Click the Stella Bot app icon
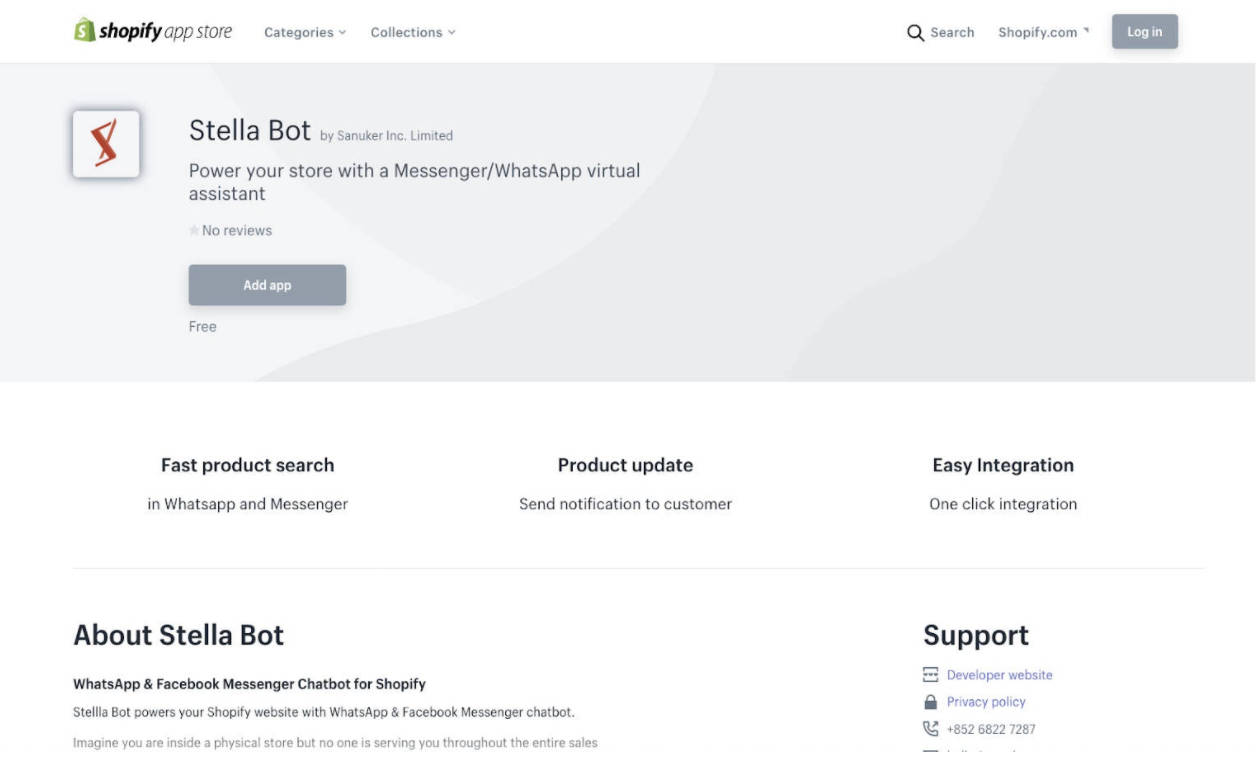The width and height of the screenshot is (1256, 758). point(106,144)
